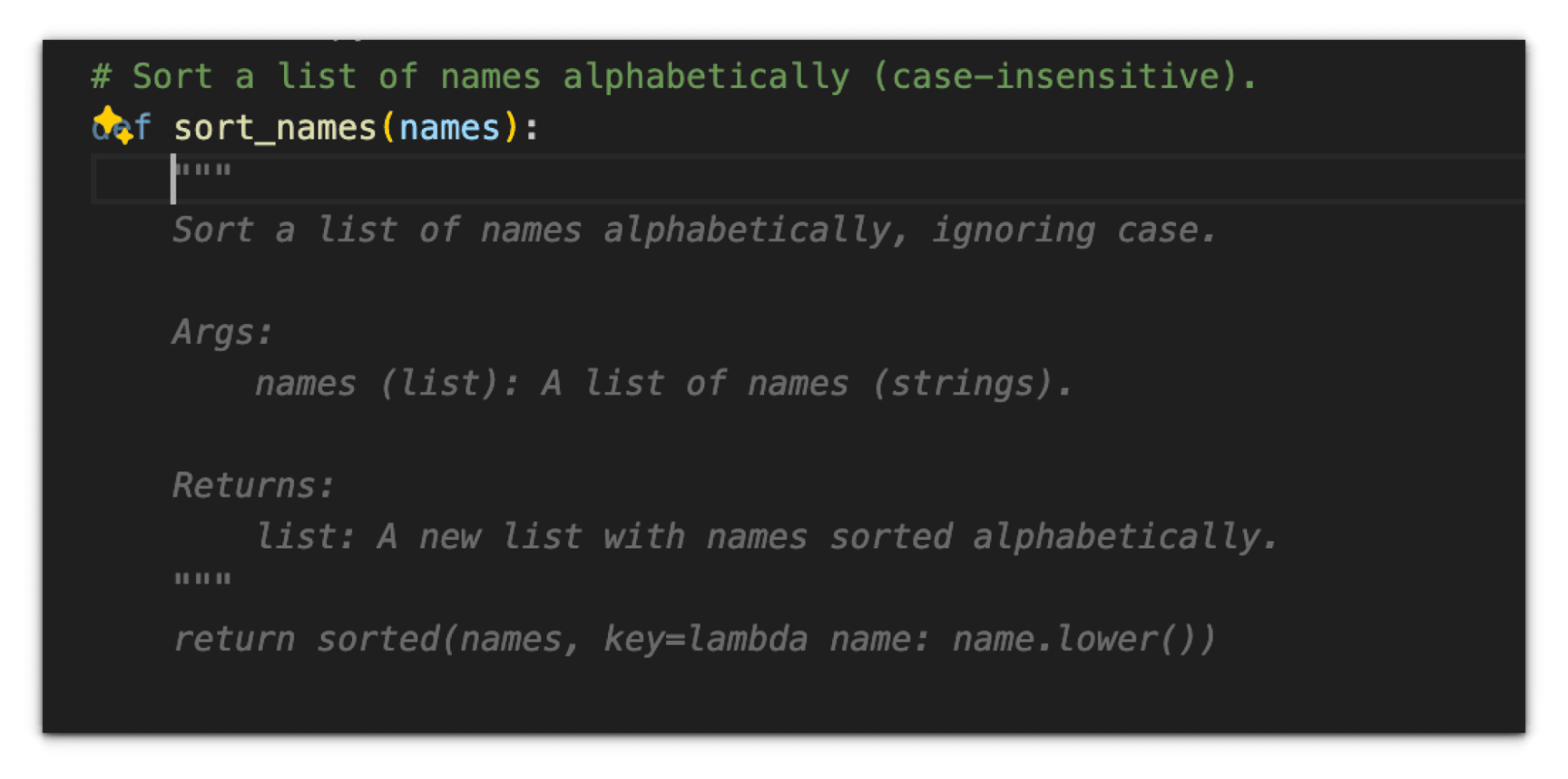The height and width of the screenshot is (779, 1568).
Task: Click the key= argument in sorted call
Action: (643, 639)
